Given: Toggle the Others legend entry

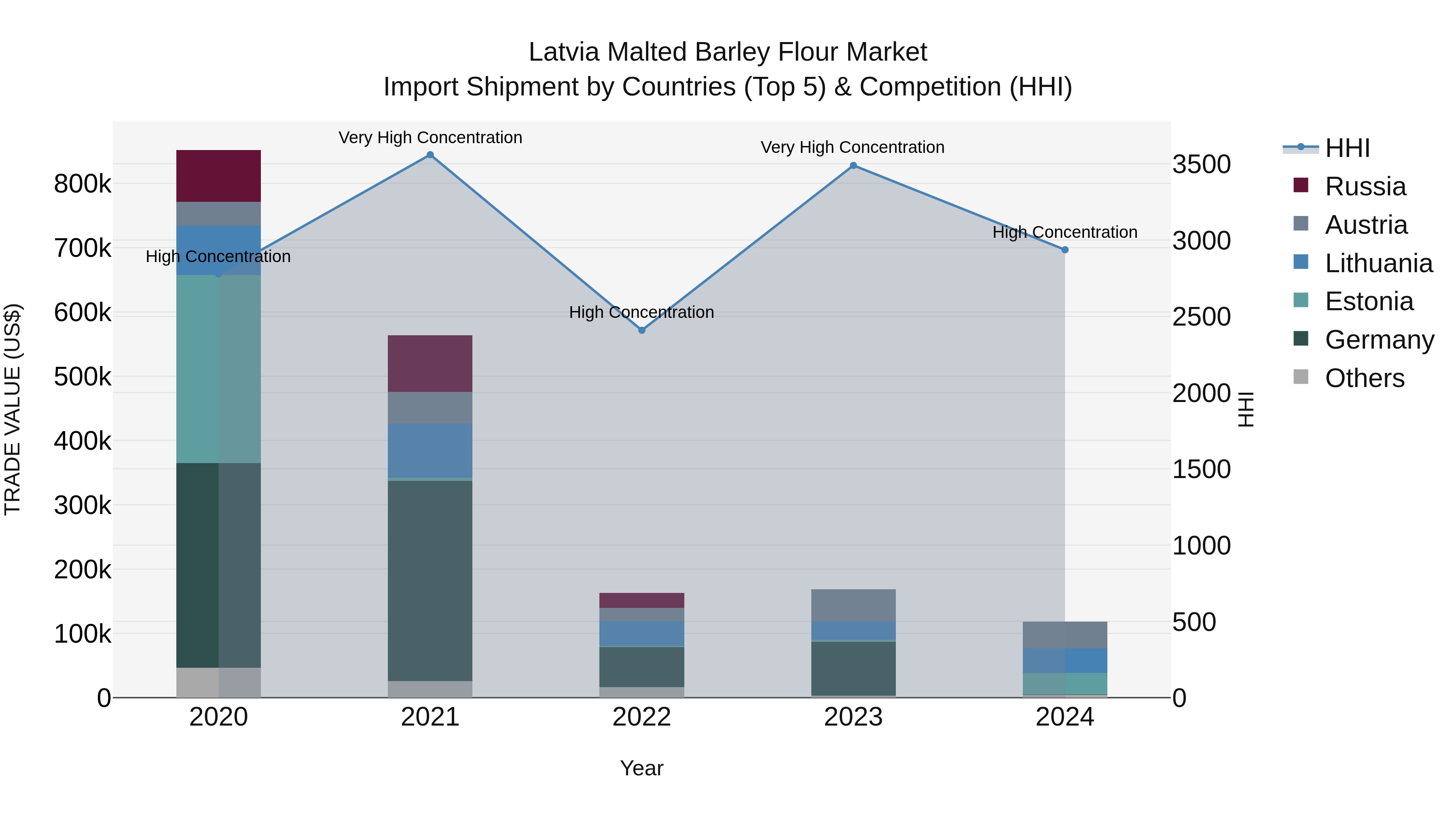Looking at the screenshot, I should [x=1348, y=378].
